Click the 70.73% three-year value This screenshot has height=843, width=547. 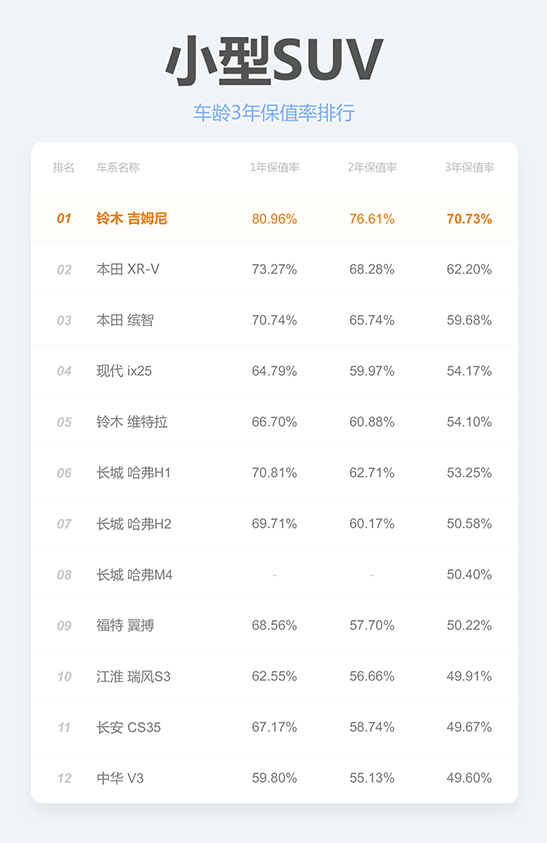pyautogui.click(x=469, y=218)
